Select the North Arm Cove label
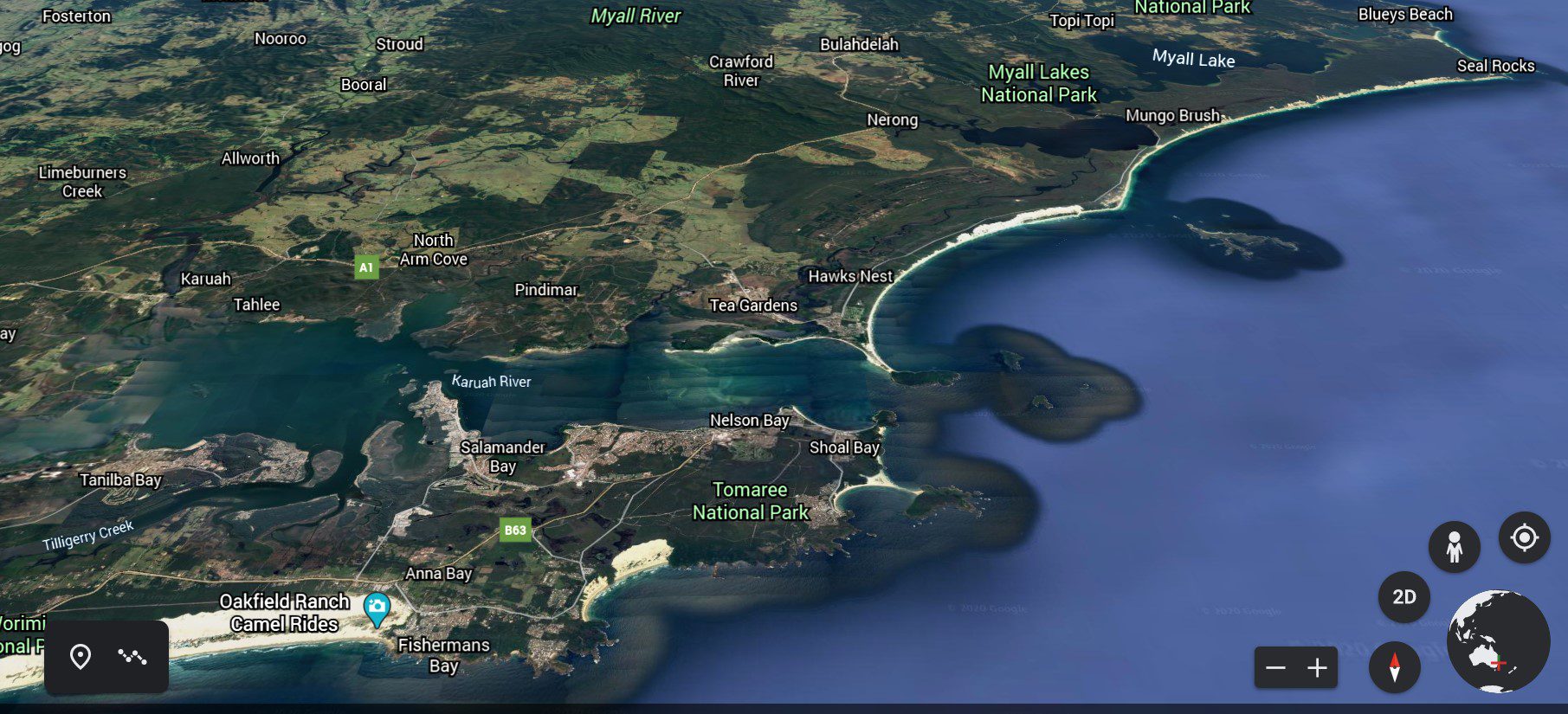The width and height of the screenshot is (1568, 714). tap(434, 249)
